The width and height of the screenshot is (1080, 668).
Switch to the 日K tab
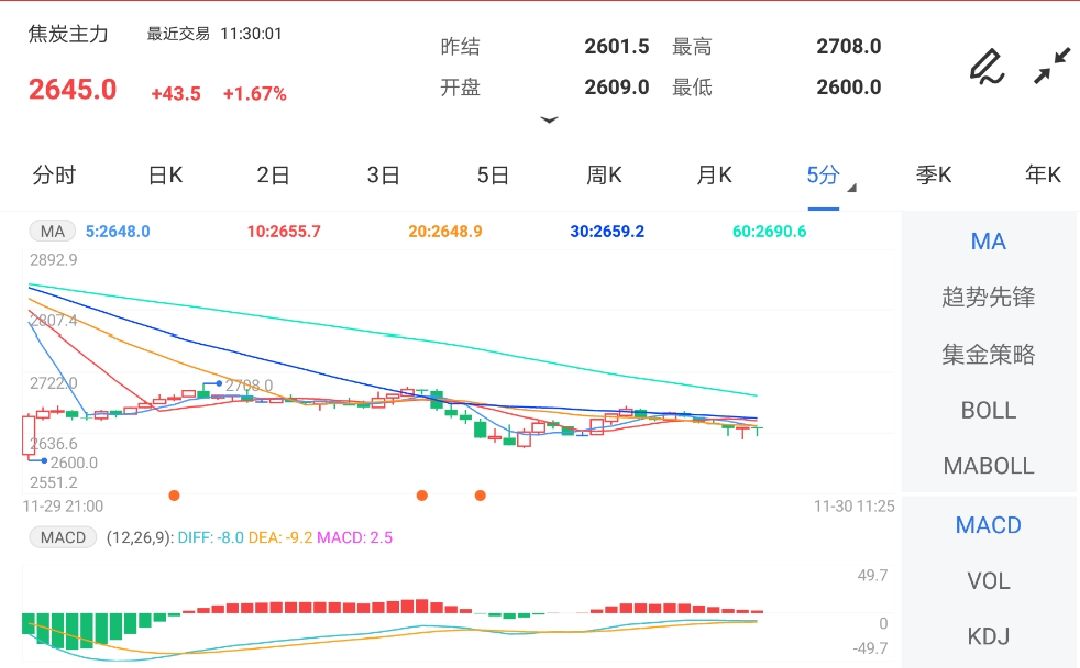(165, 175)
